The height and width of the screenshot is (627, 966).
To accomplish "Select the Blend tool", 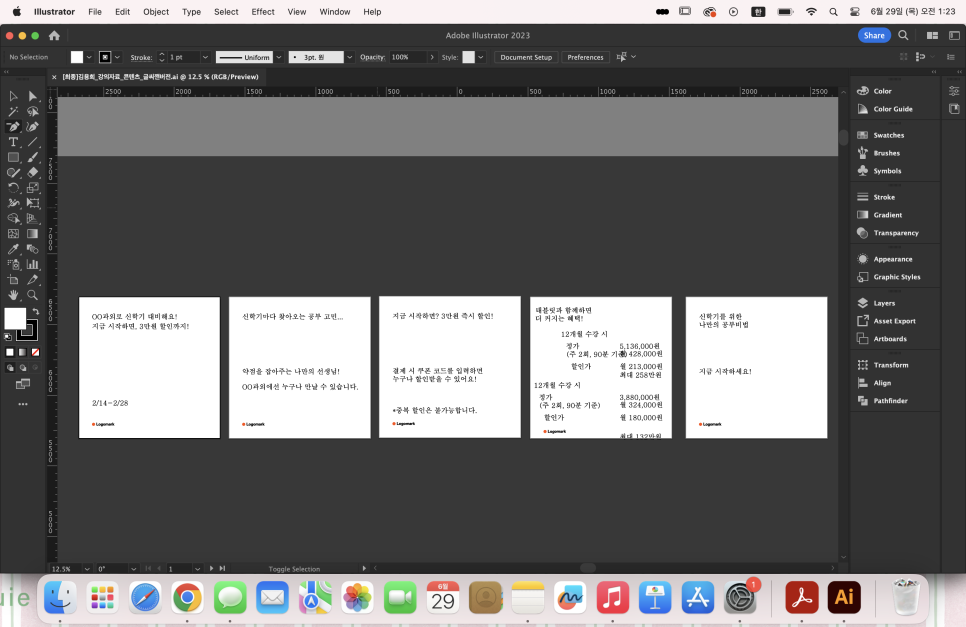I will click(x=33, y=249).
